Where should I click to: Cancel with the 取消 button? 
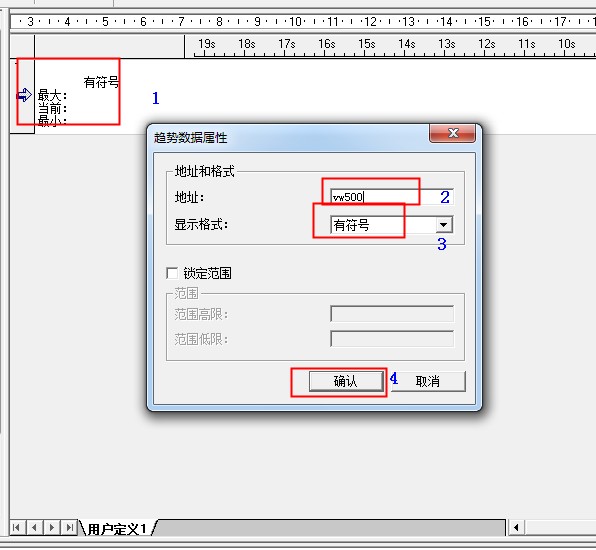pyautogui.click(x=428, y=381)
